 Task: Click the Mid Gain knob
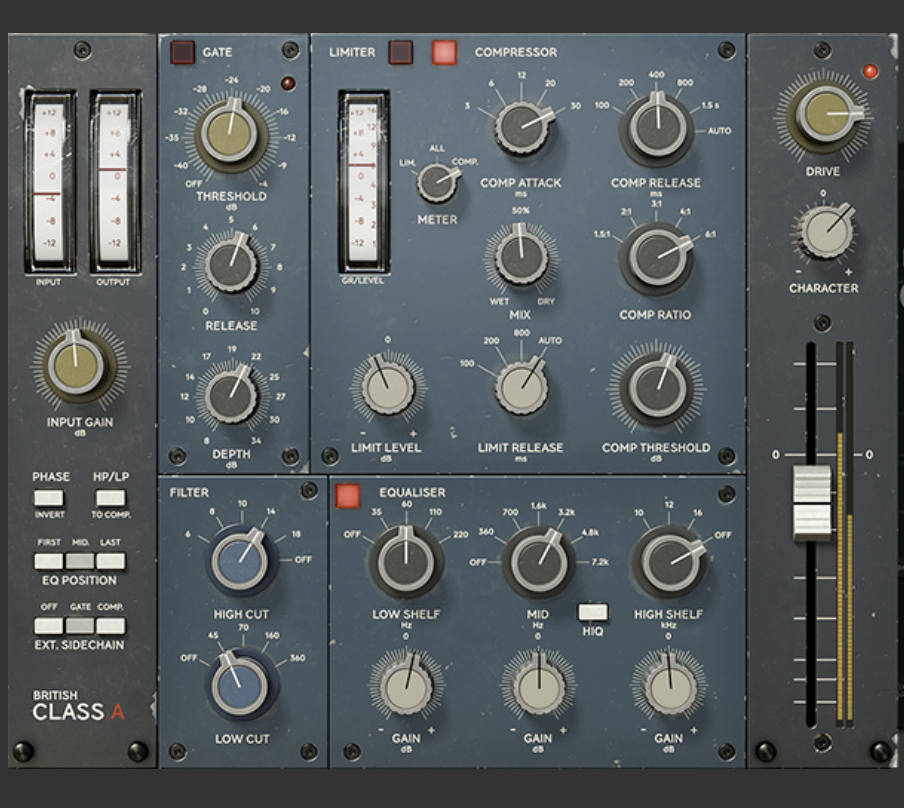[538, 687]
